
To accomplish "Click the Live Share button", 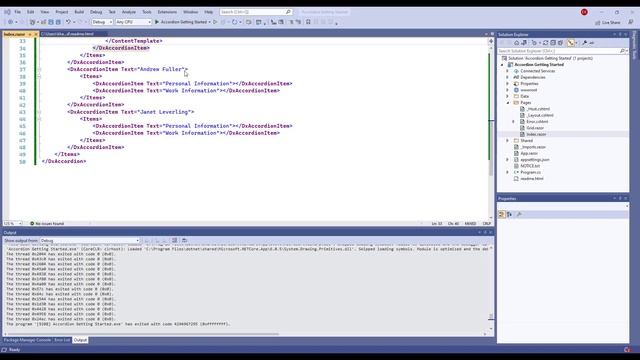I will pos(608,22).
